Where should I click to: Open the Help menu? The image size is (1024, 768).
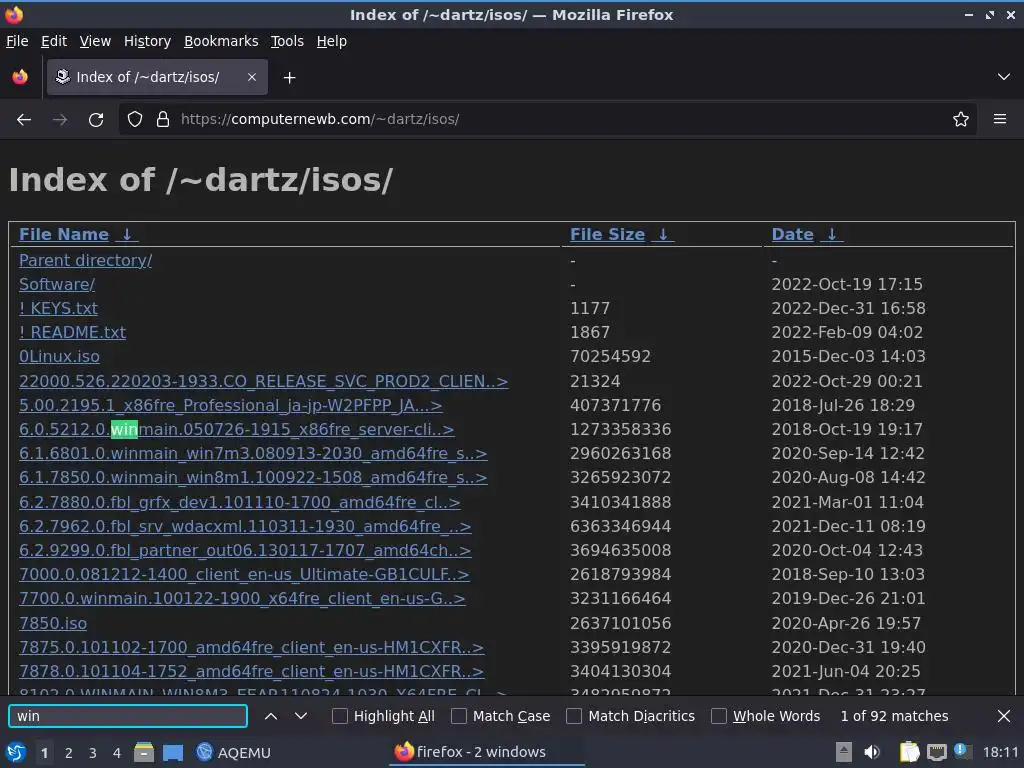click(332, 41)
